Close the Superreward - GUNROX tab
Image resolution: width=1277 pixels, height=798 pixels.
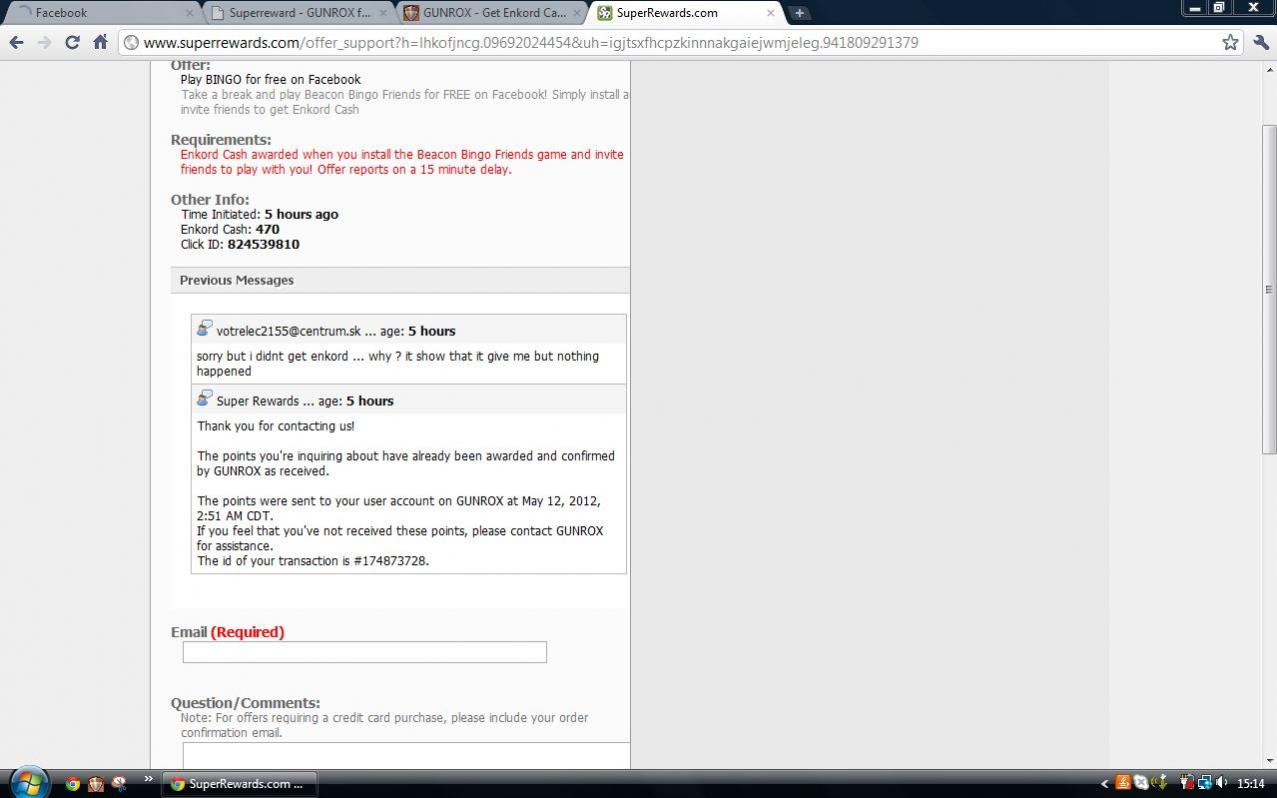coord(385,13)
